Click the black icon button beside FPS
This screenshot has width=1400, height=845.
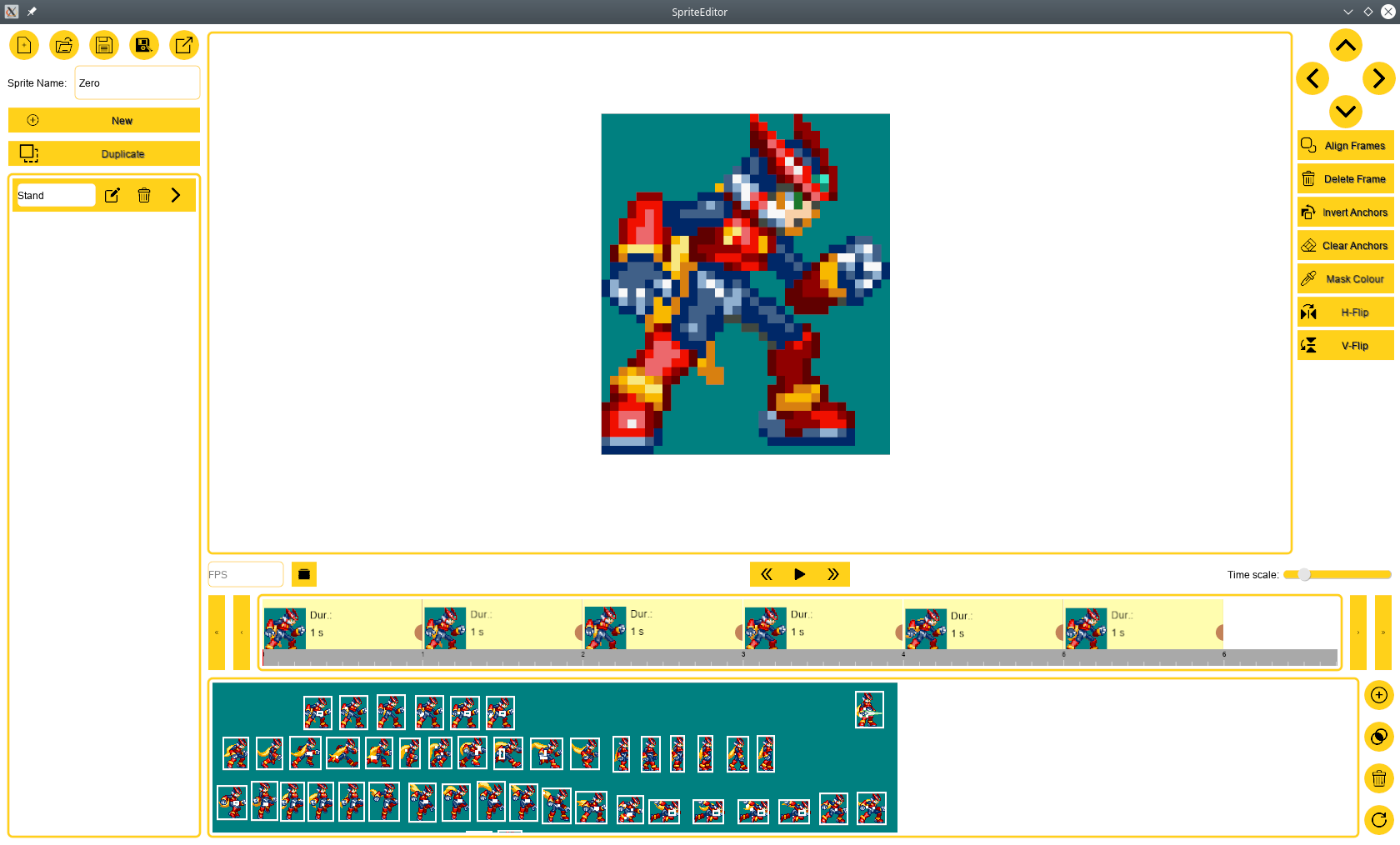pos(304,574)
